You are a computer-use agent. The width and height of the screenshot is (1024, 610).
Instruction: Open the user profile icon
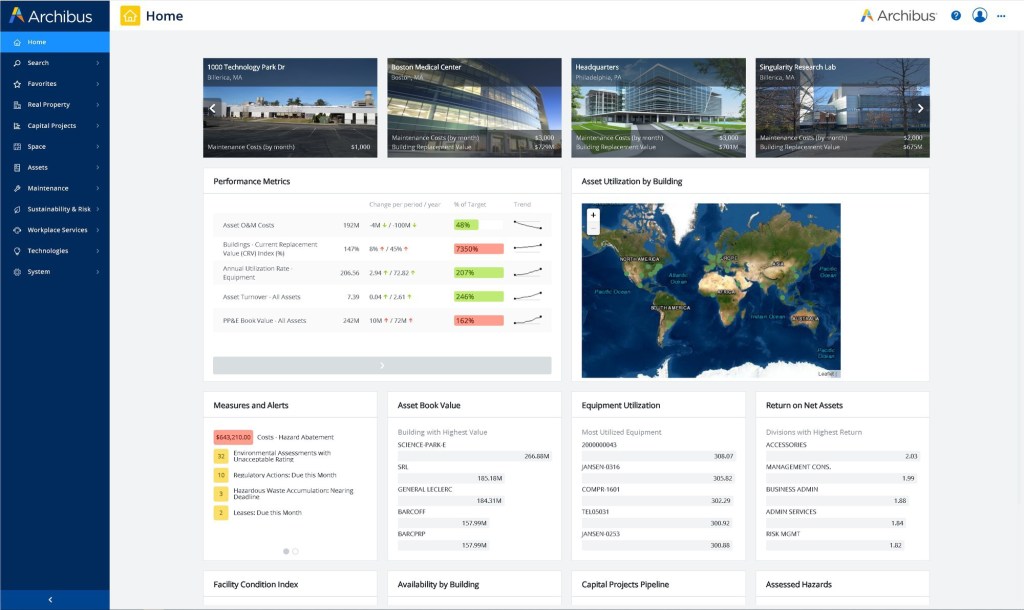tap(980, 16)
